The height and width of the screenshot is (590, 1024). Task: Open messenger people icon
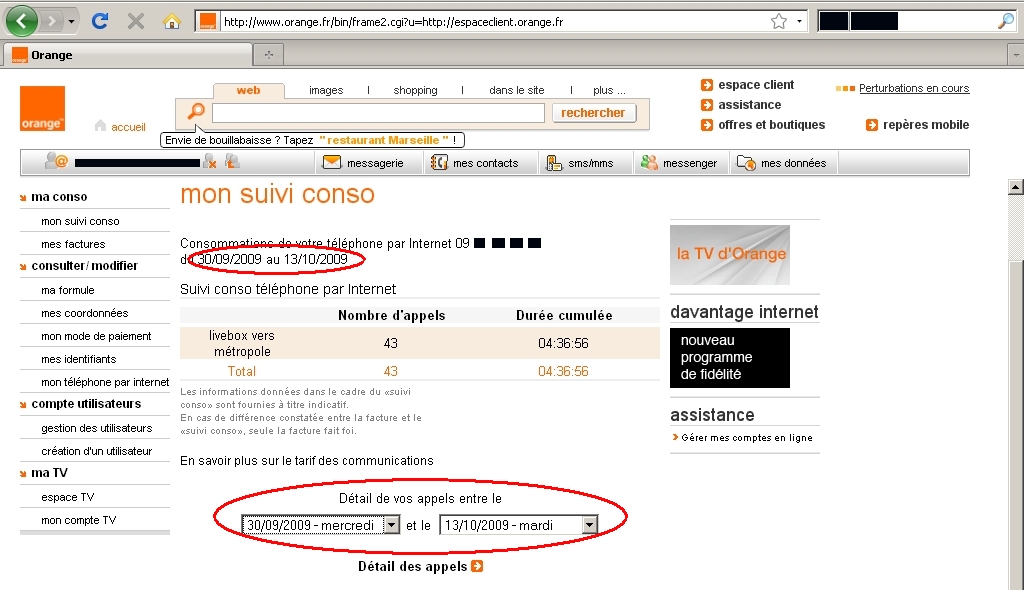[x=648, y=162]
